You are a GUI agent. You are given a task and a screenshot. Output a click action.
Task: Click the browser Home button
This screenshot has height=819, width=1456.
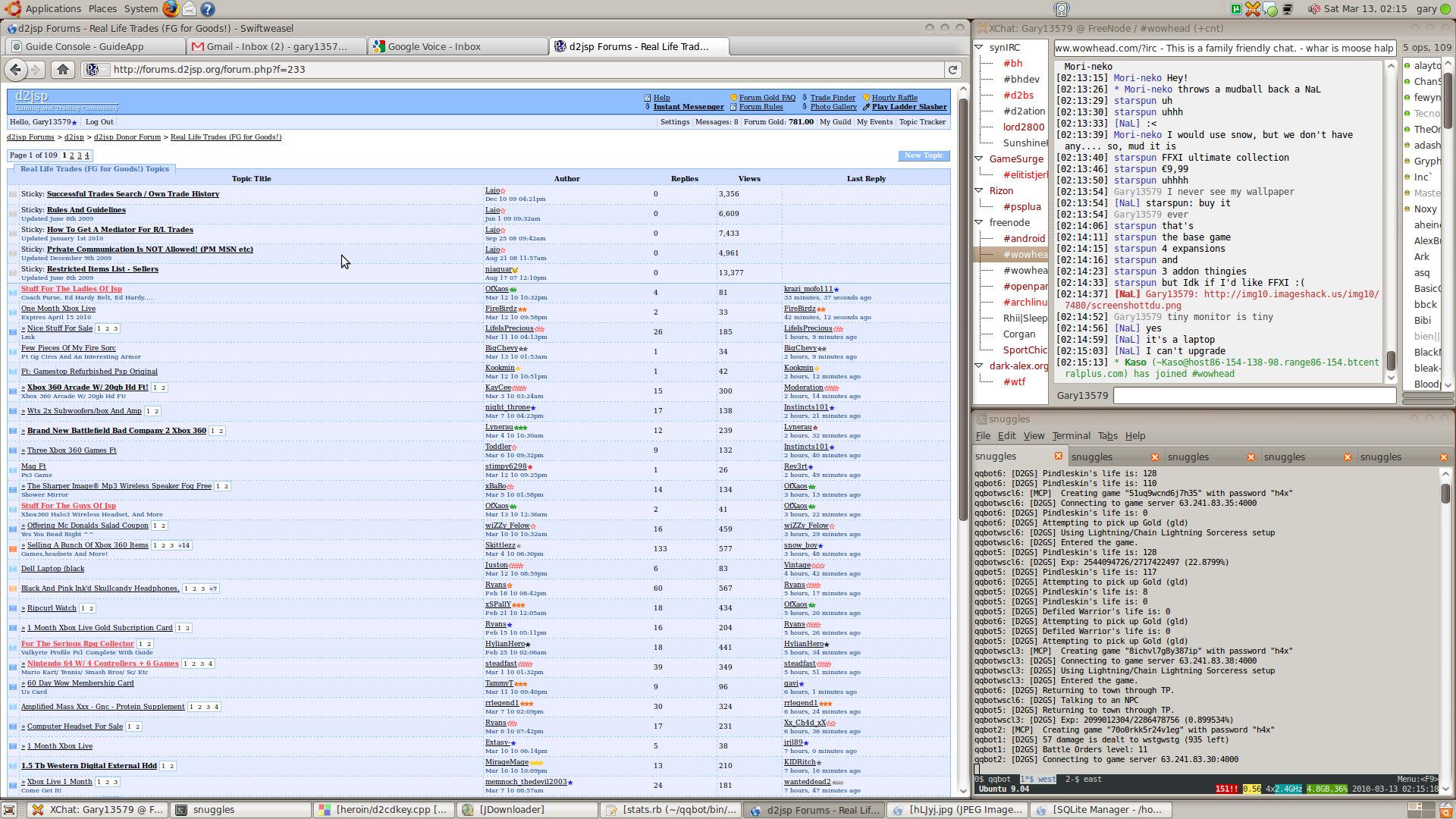63,70
